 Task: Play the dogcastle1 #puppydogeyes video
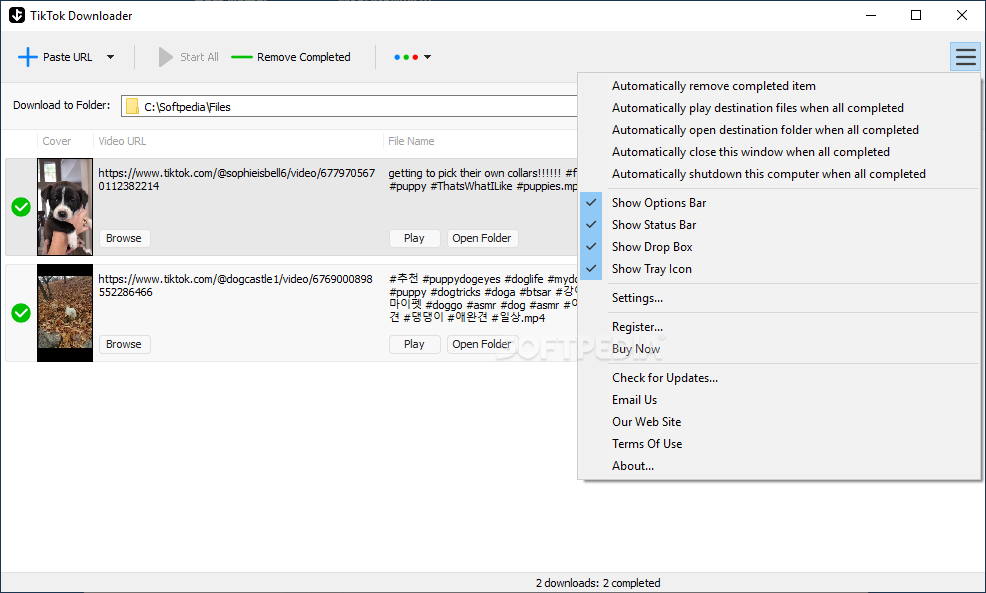[414, 345]
